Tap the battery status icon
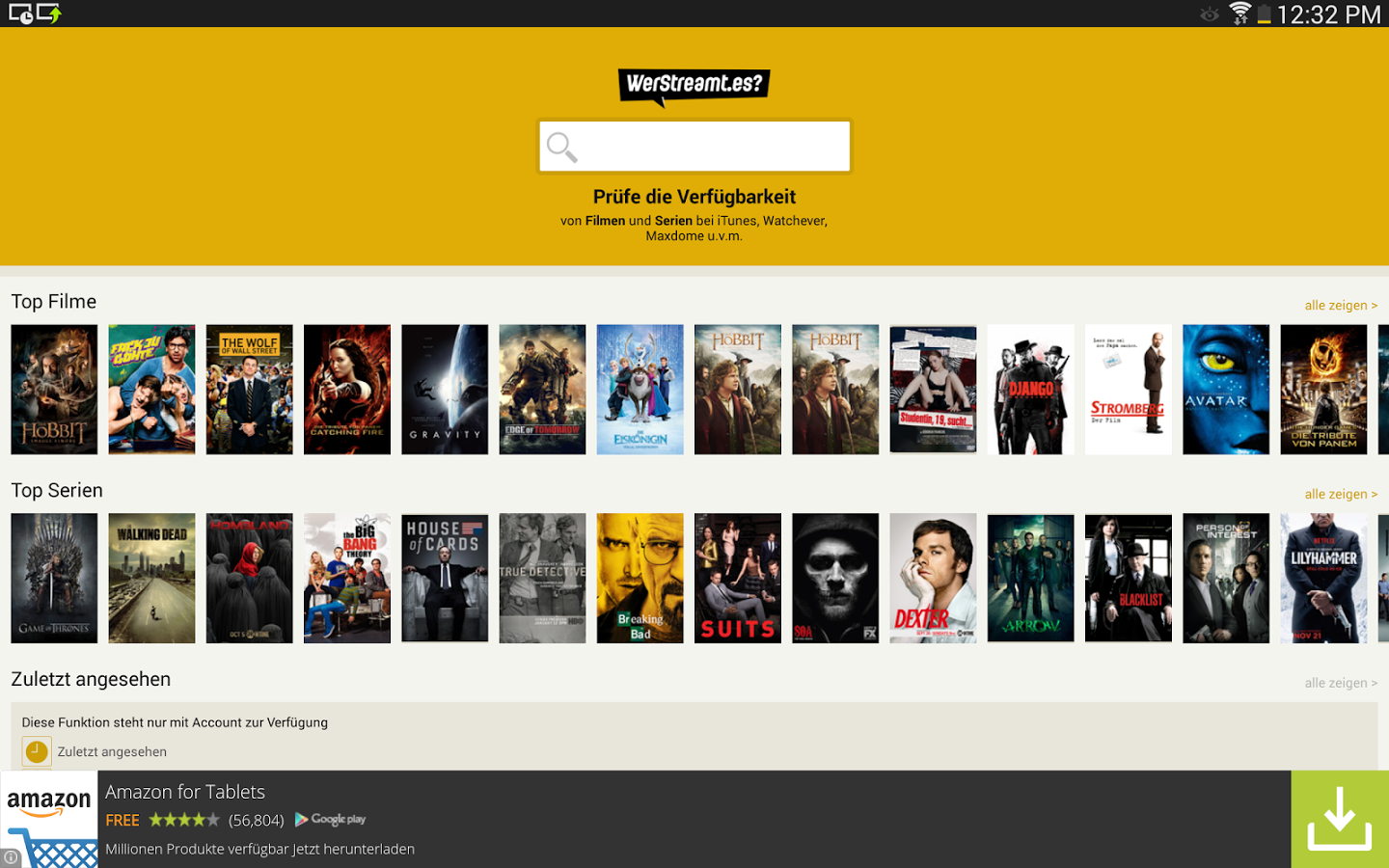The width and height of the screenshot is (1389, 868). coord(1264,14)
